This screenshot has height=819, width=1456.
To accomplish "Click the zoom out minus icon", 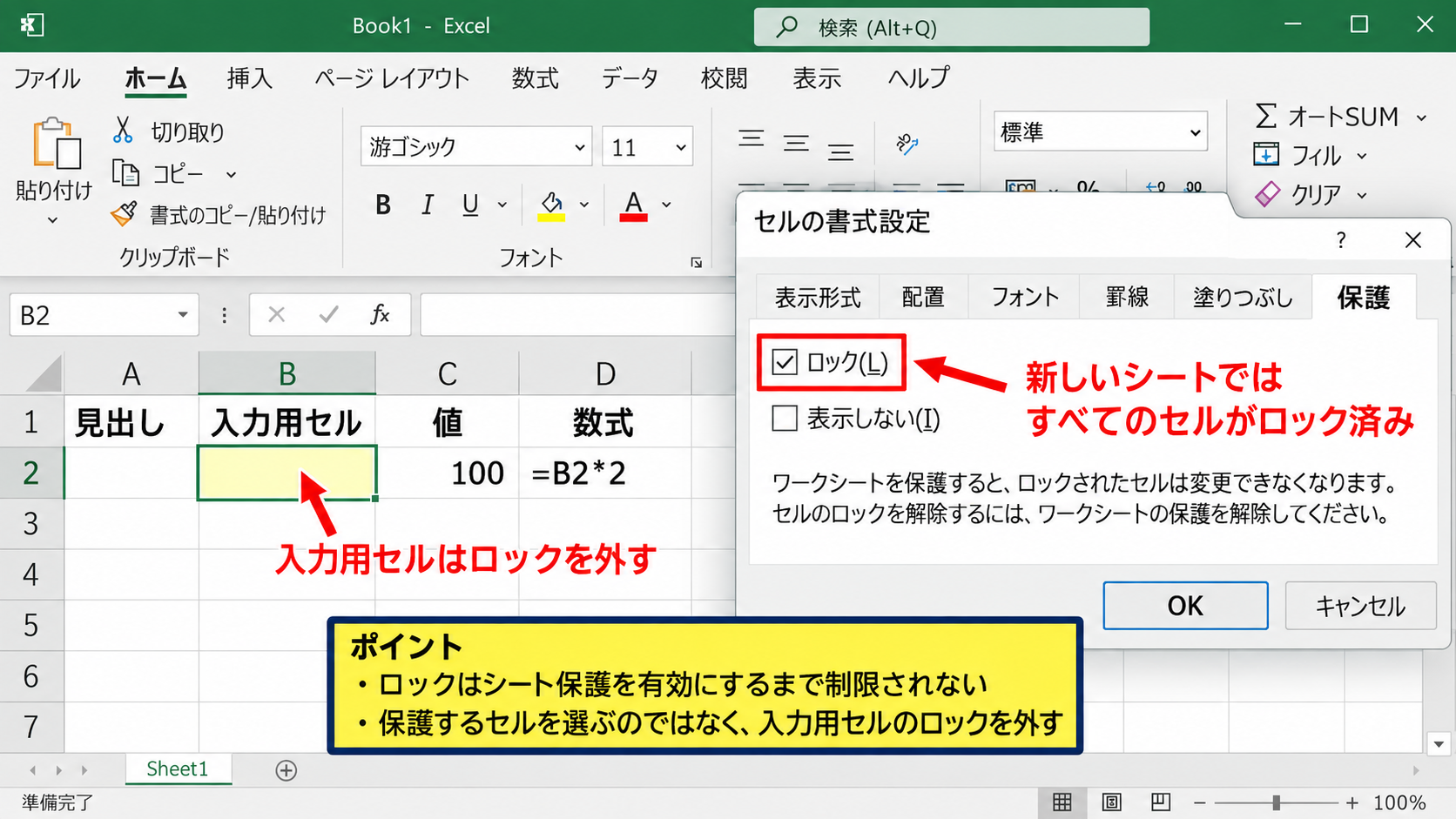I will (1200, 802).
